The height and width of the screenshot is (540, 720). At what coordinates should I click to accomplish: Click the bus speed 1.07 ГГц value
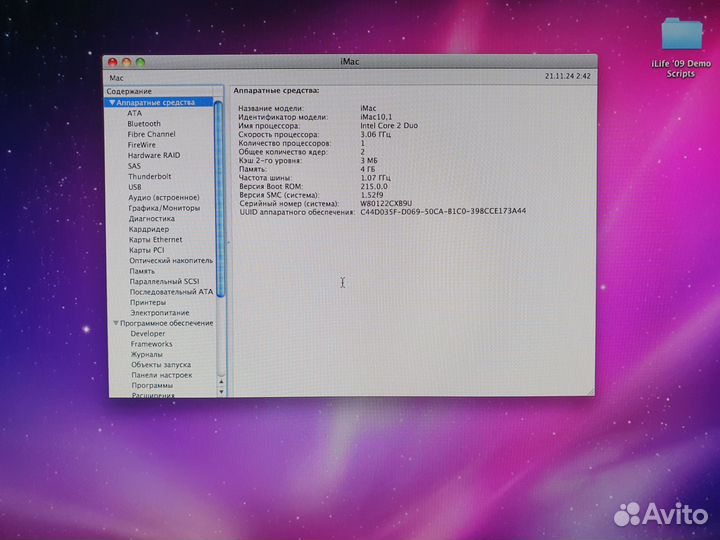[x=376, y=178]
